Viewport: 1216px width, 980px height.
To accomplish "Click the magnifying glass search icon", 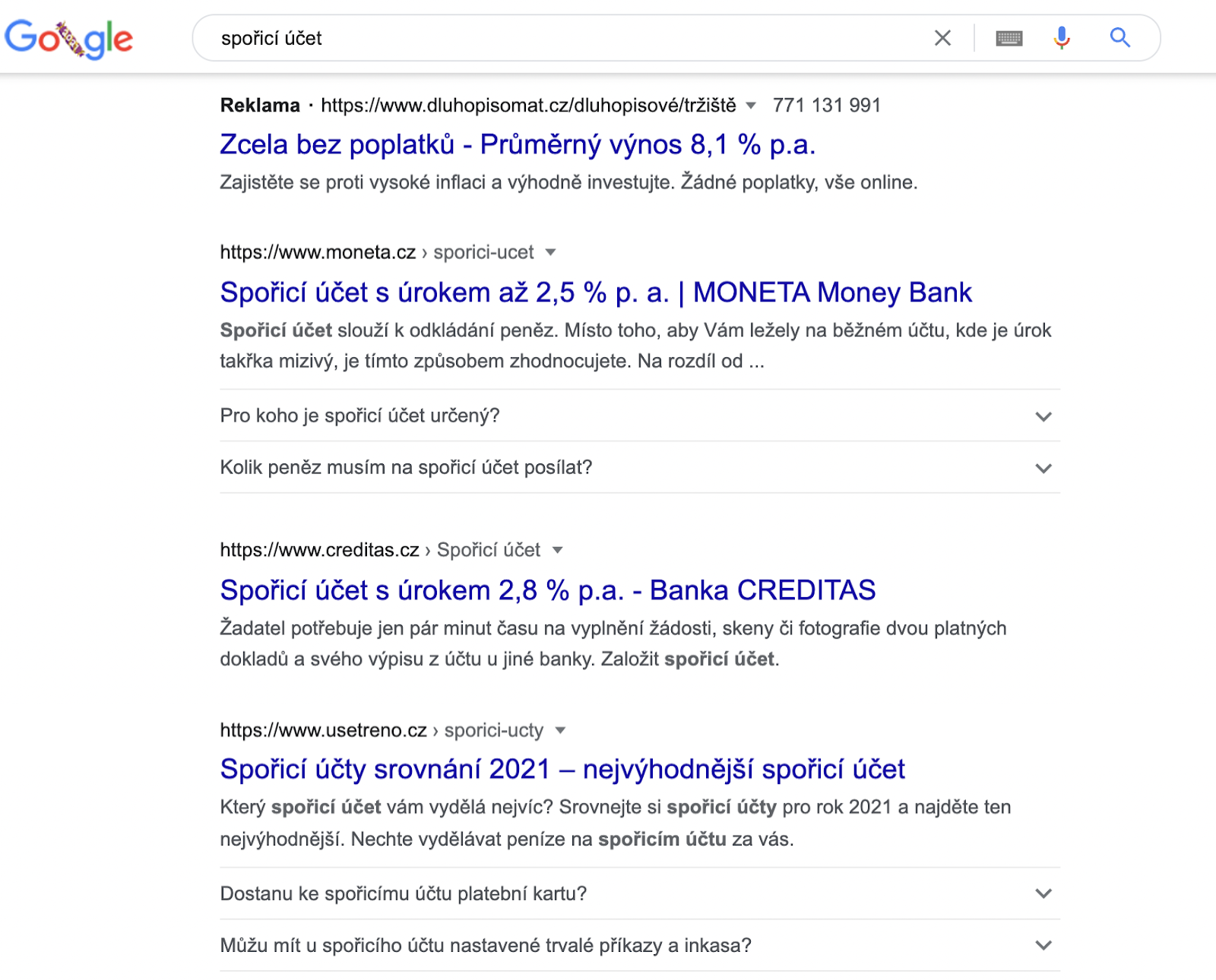I will pyautogui.click(x=1119, y=37).
